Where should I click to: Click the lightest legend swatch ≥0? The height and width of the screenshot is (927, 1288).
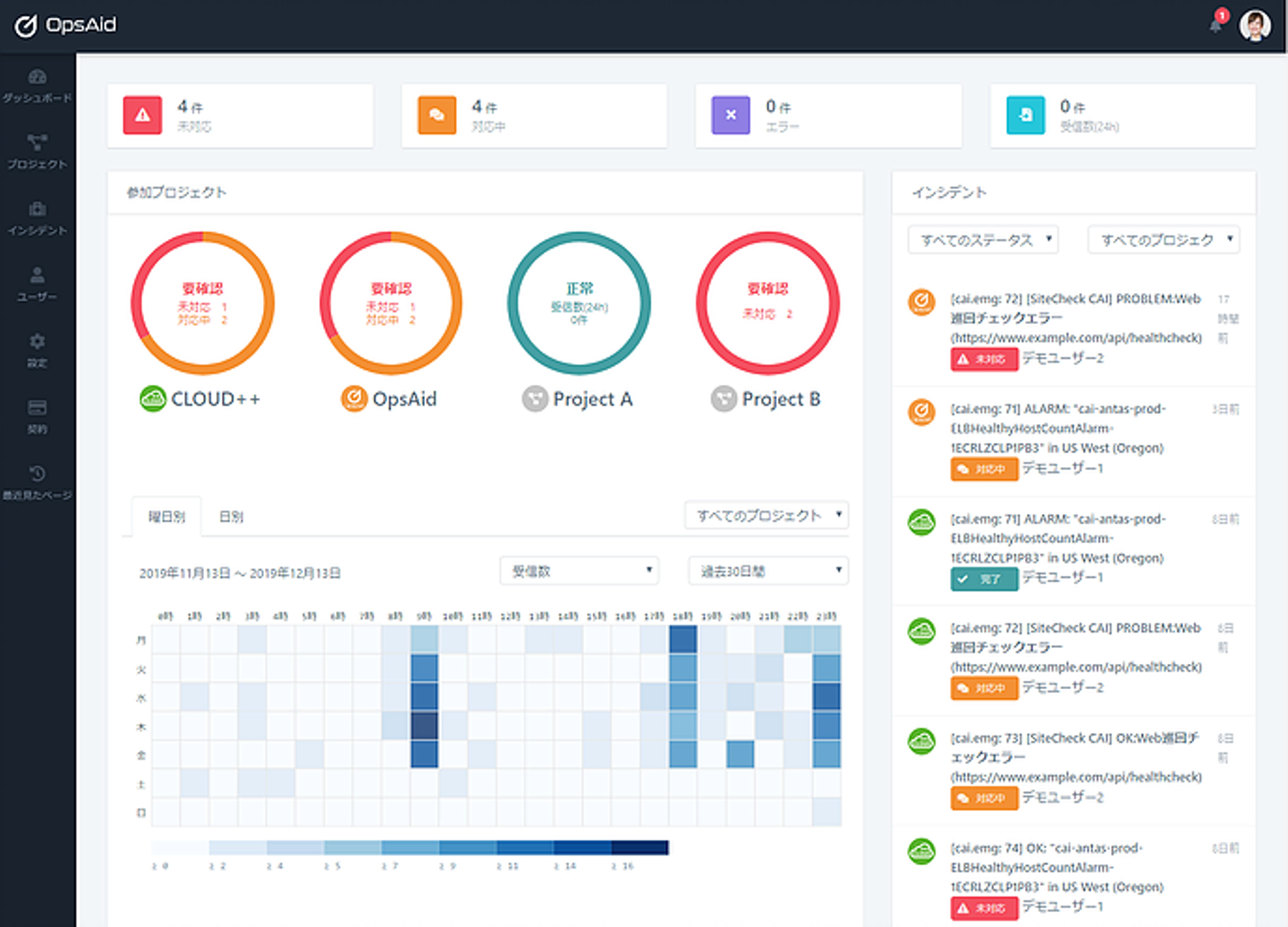click(180, 847)
